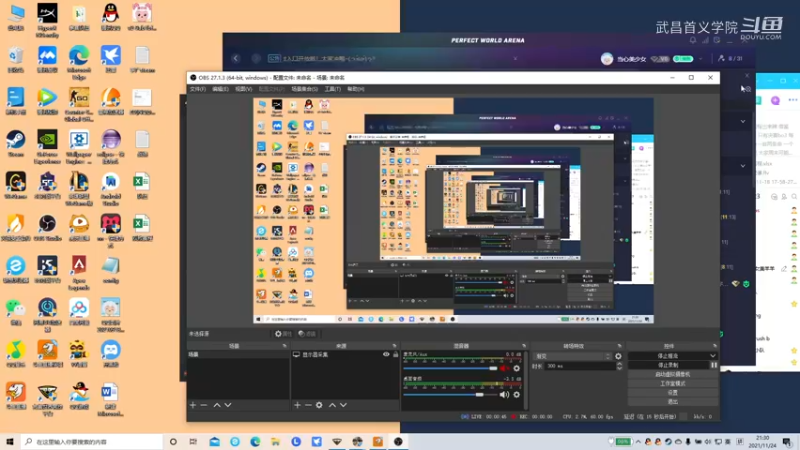Screen dimensions: 800x450
Task: Move source up in Sources panel
Action: [332, 405]
